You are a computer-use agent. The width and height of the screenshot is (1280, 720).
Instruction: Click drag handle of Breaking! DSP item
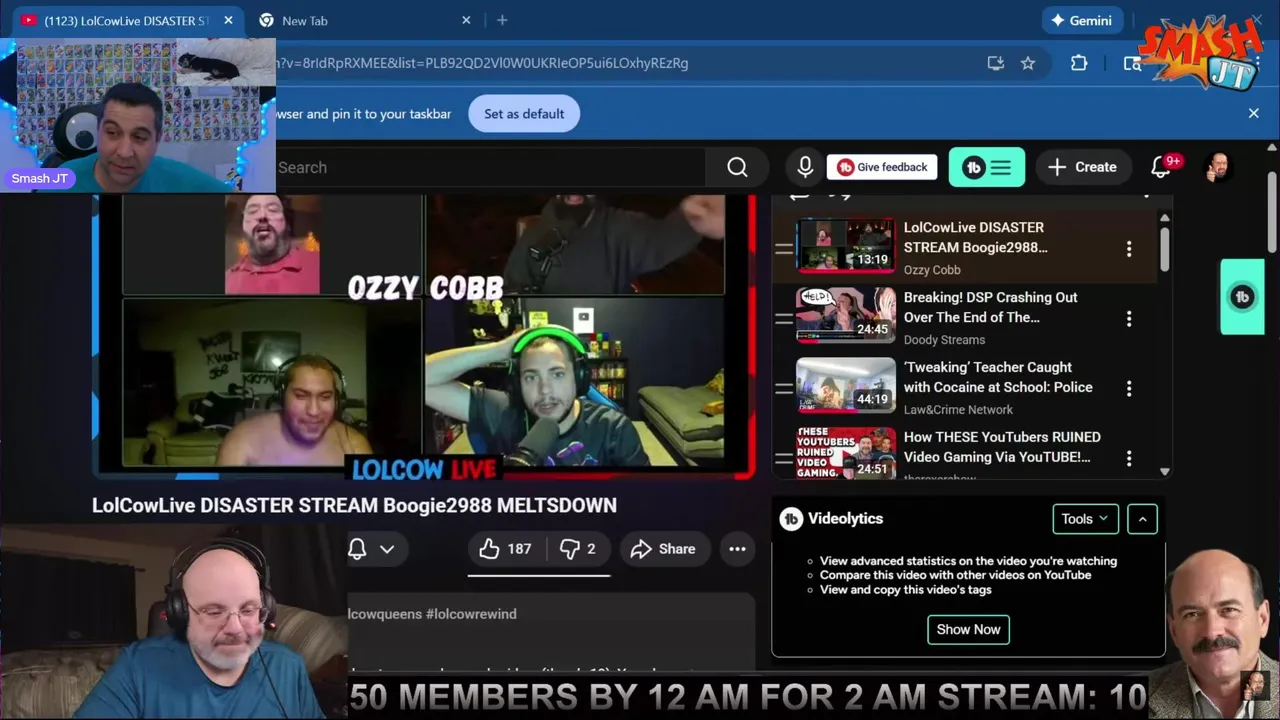pyautogui.click(x=784, y=318)
